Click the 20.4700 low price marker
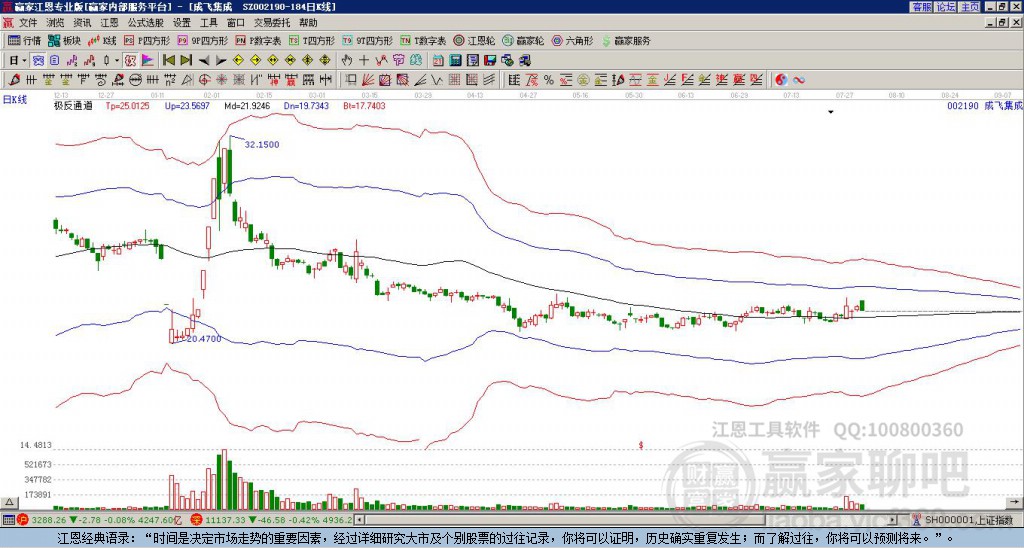Image resolution: width=1024 pixels, height=548 pixels. point(204,339)
